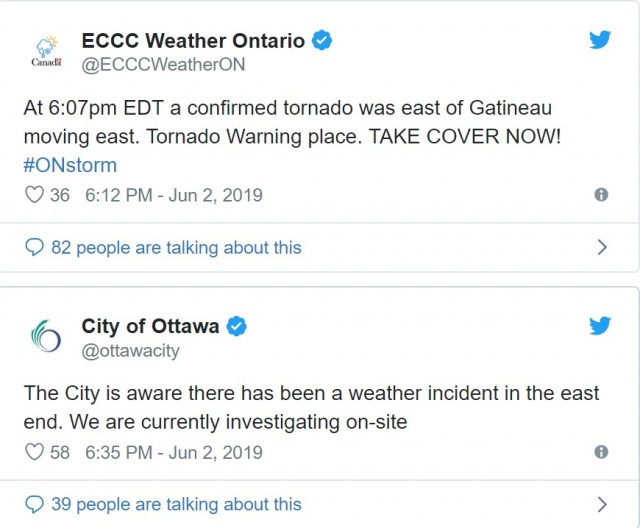Open info icon on ECCC tornado tweet

click(601, 195)
